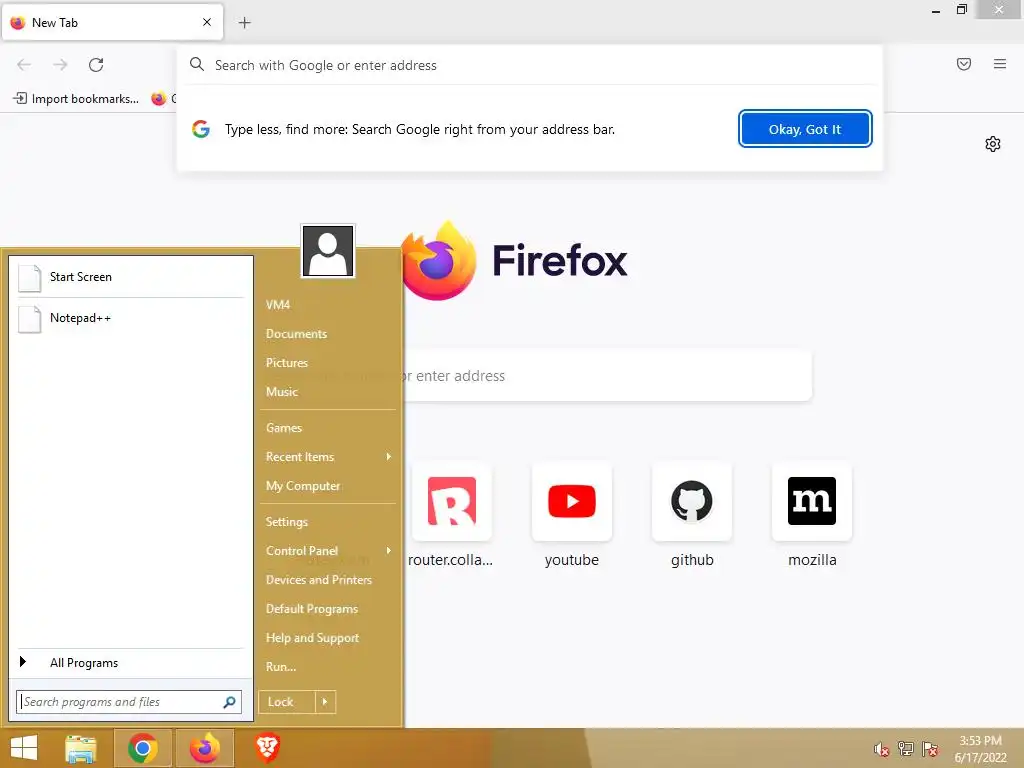Open Documents from the Start menu

[296, 334]
